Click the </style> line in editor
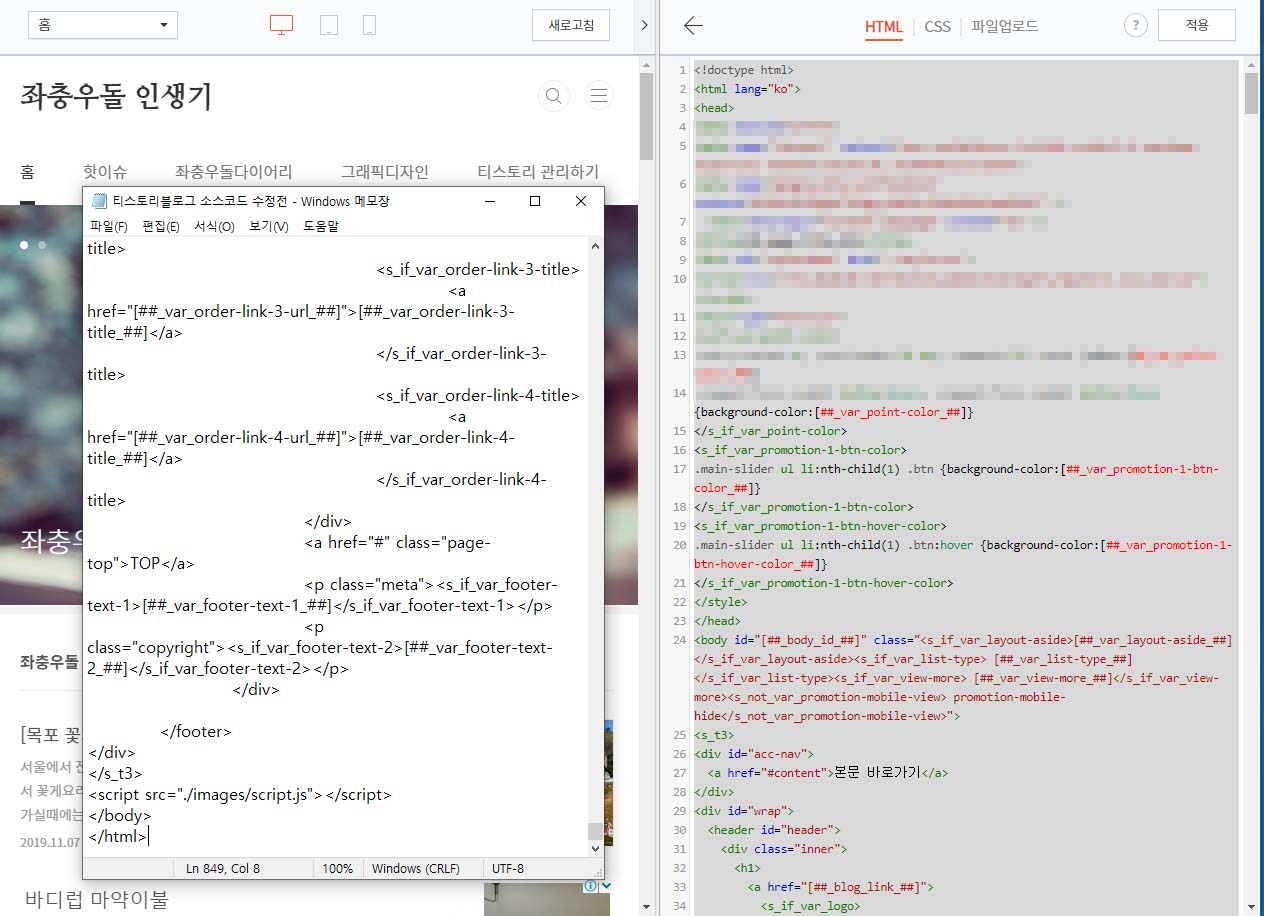This screenshot has height=916, width=1264. coord(720,602)
